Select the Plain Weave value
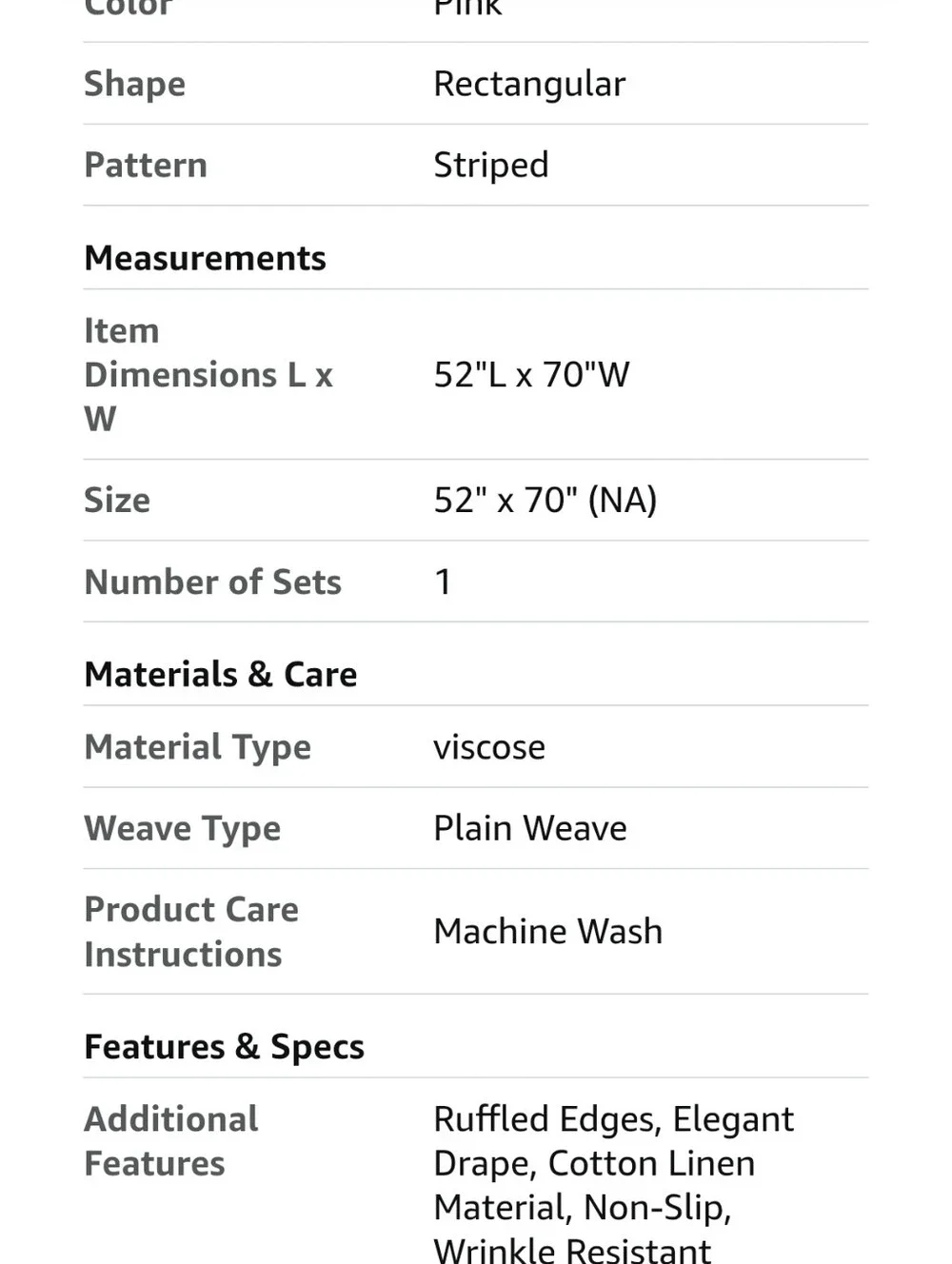This screenshot has width=952, height=1264. (x=530, y=828)
